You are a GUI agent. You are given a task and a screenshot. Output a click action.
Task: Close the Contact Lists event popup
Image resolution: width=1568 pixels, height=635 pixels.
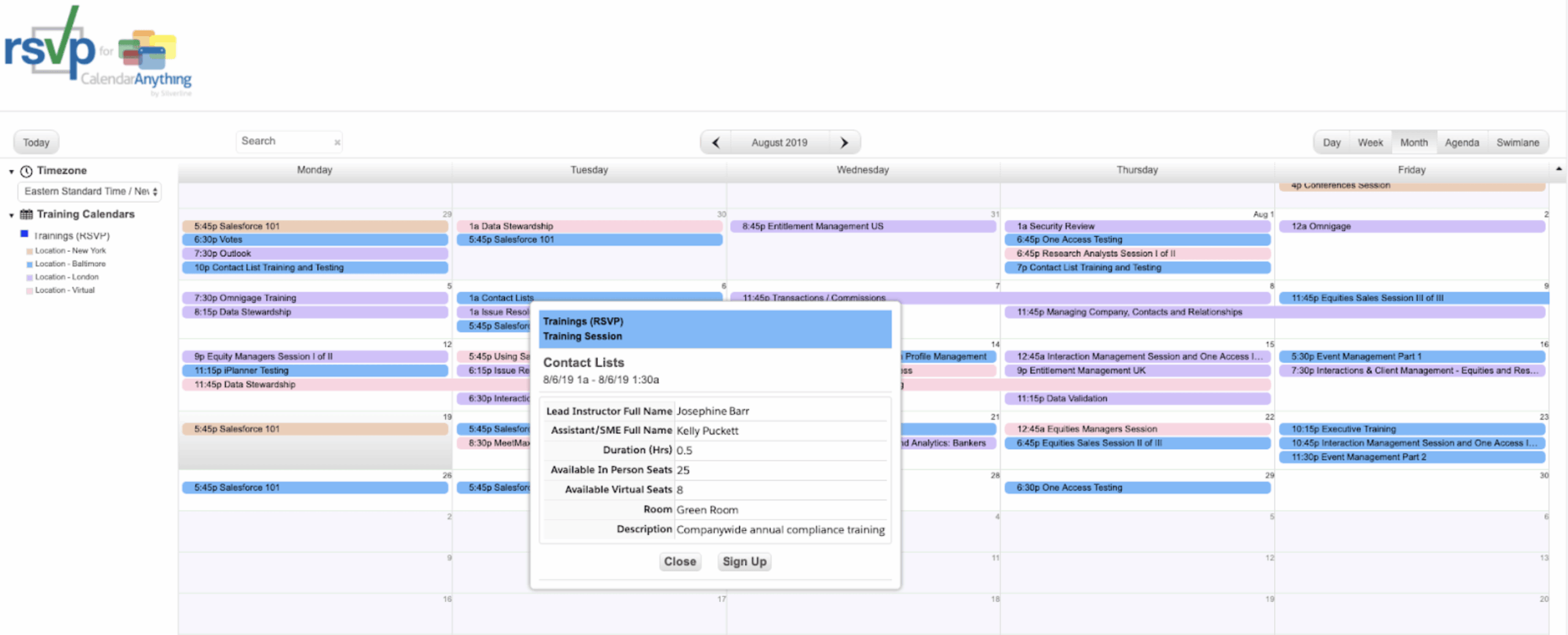click(x=679, y=561)
